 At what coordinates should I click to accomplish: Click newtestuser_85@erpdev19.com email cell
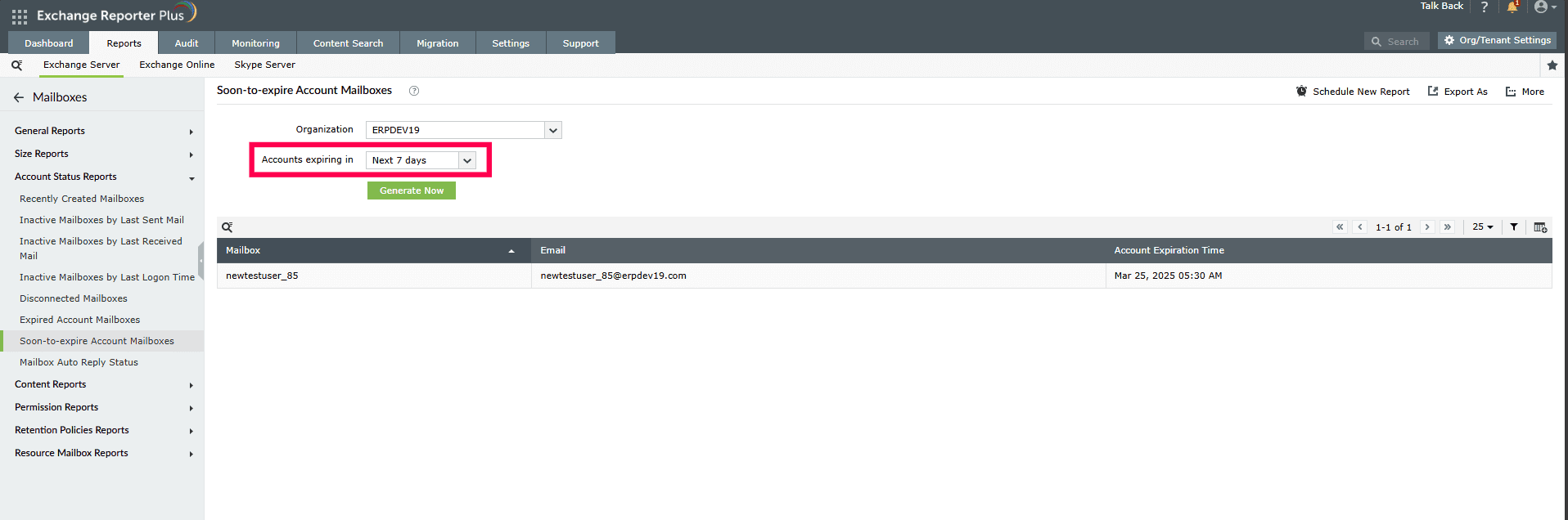(818, 276)
